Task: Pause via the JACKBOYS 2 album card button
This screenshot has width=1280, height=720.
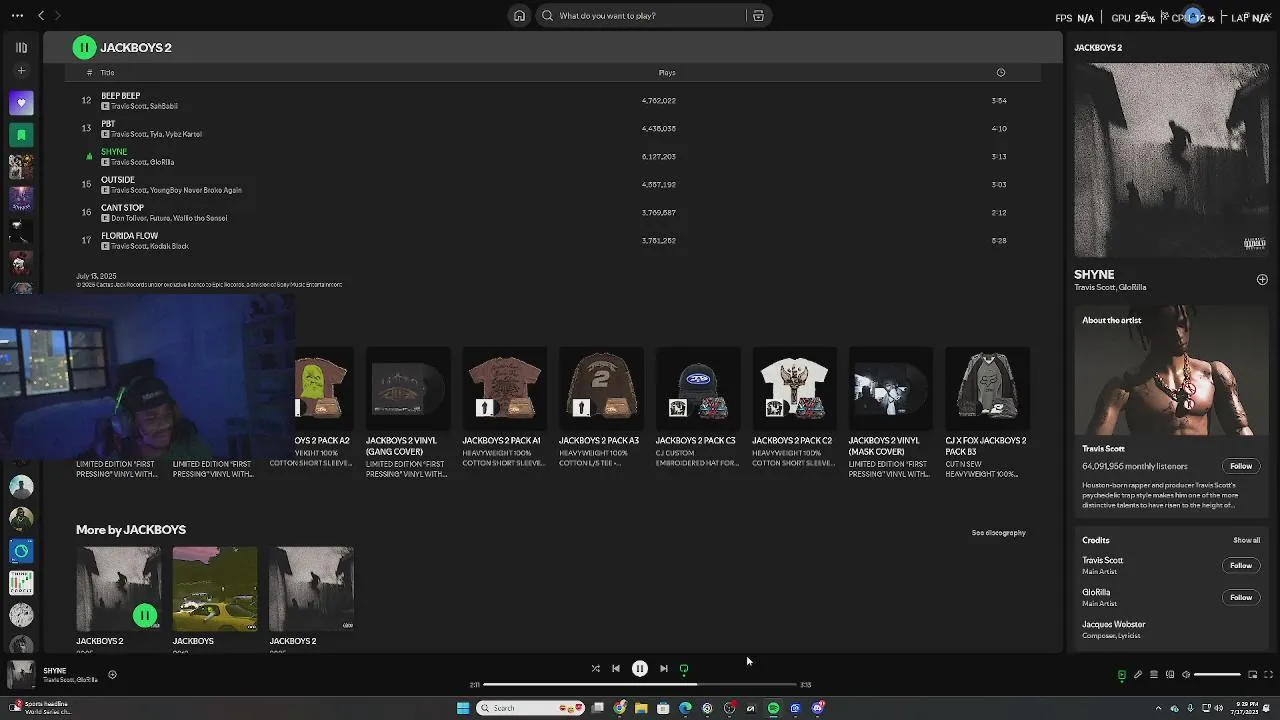Action: 145,616
